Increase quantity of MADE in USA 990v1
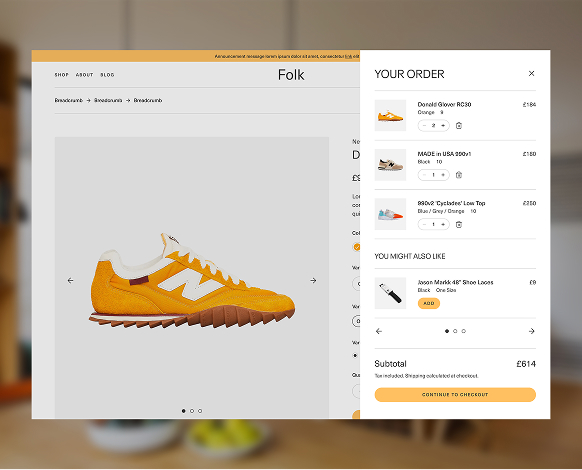Screen dimensions: 582x470 [443, 175]
